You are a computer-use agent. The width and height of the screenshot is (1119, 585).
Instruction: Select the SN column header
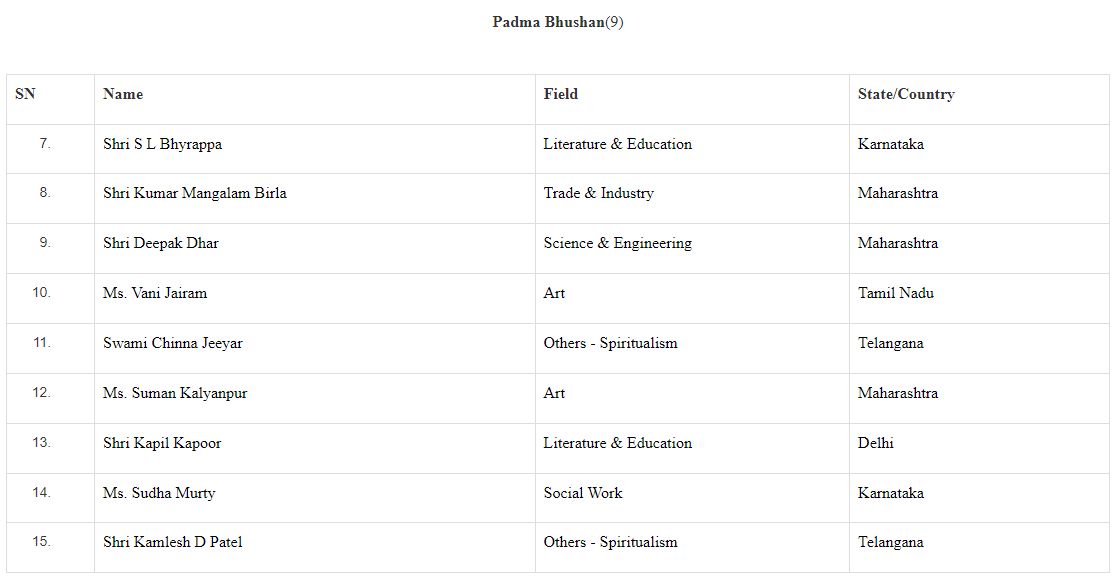25,94
